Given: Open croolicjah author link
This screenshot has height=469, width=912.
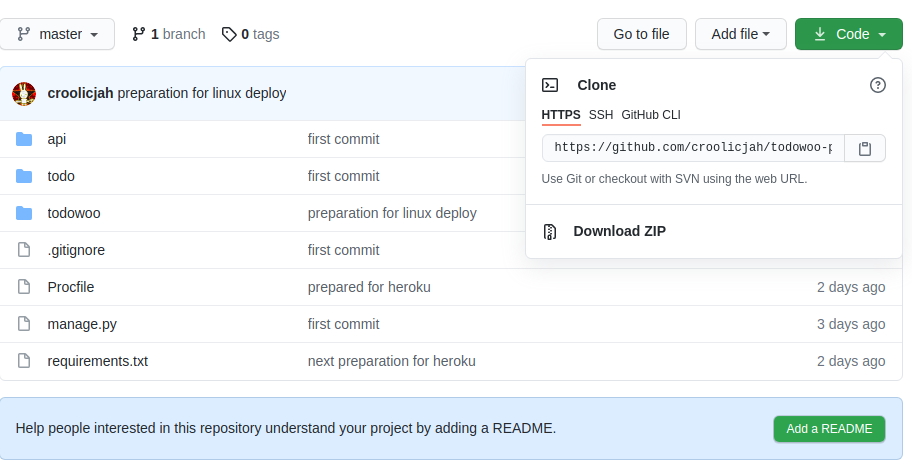Looking at the screenshot, I should (80, 93).
